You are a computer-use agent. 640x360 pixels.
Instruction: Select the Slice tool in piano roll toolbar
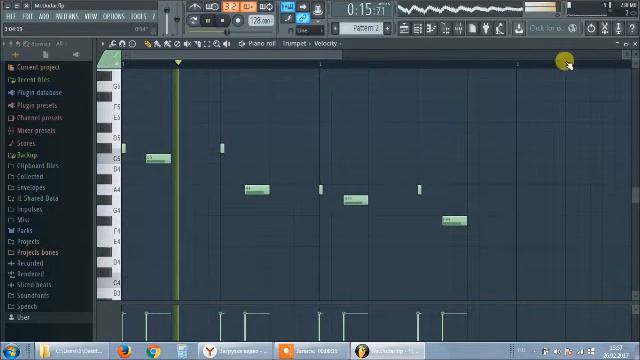click(x=197, y=44)
